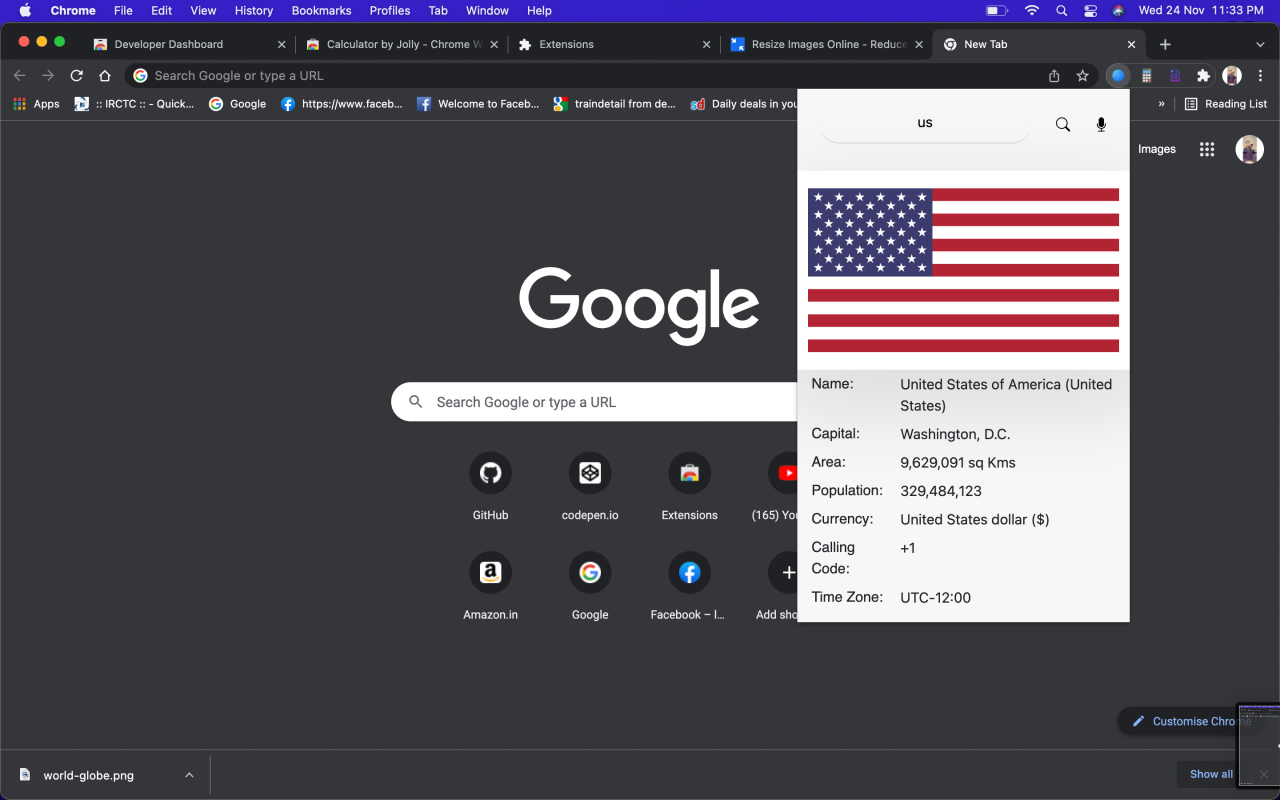Viewport: 1280px width, 800px height.
Task: Click the population value 329,484,123
Action: pyautogui.click(x=941, y=491)
